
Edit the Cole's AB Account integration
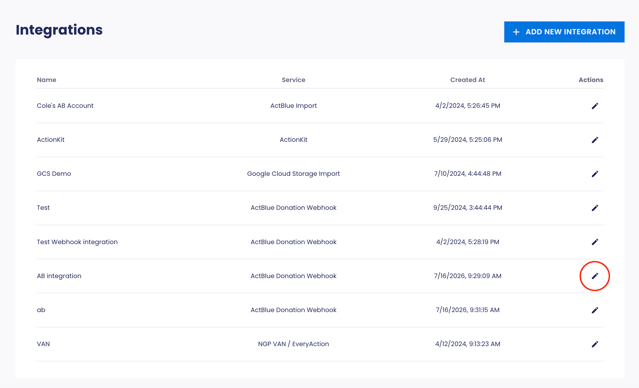click(595, 106)
